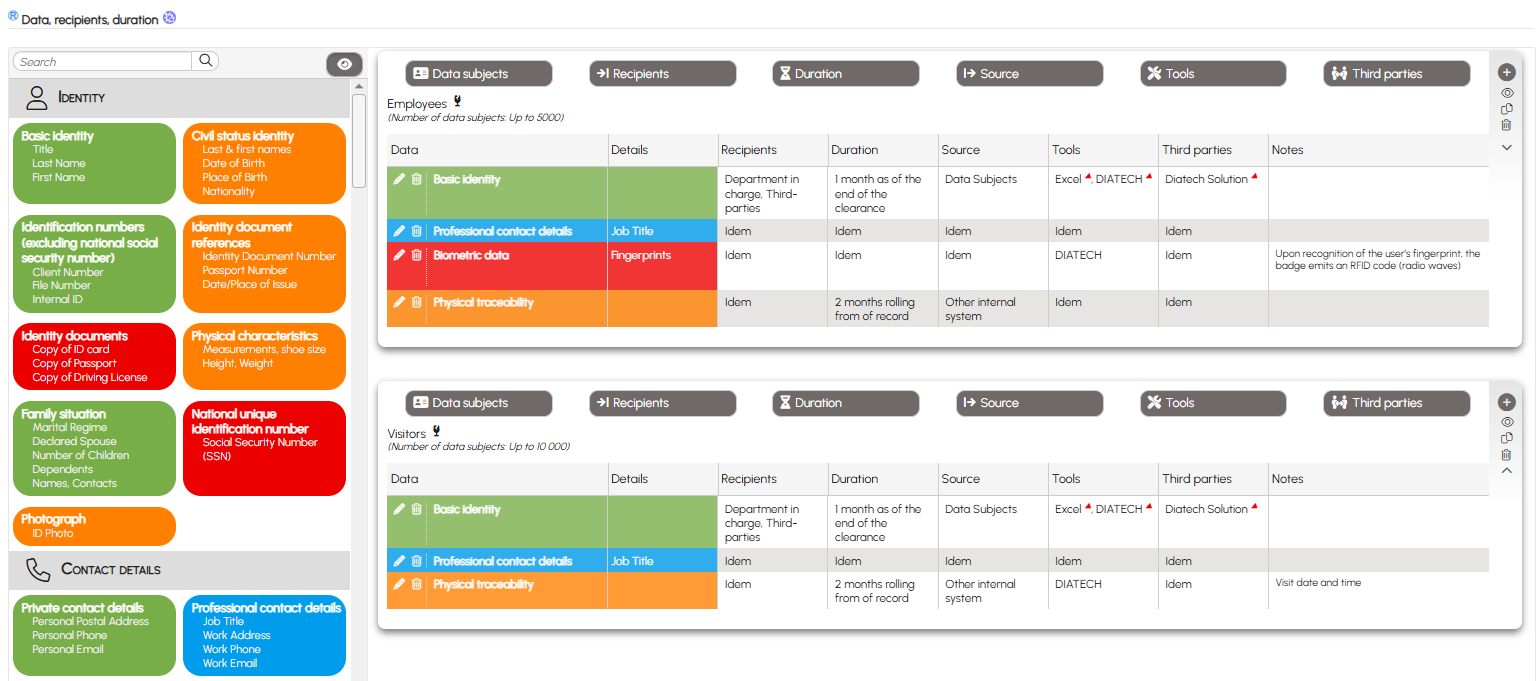The height and width of the screenshot is (681, 1540).
Task: Open the Contact details category section
Action: point(180,570)
